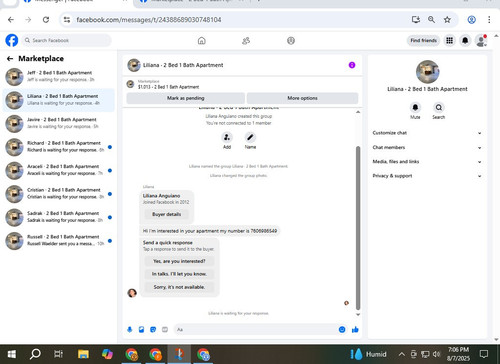Screen dimensions: 500x364
Task: Open Liliana group photo in side panel
Action: 427,72
